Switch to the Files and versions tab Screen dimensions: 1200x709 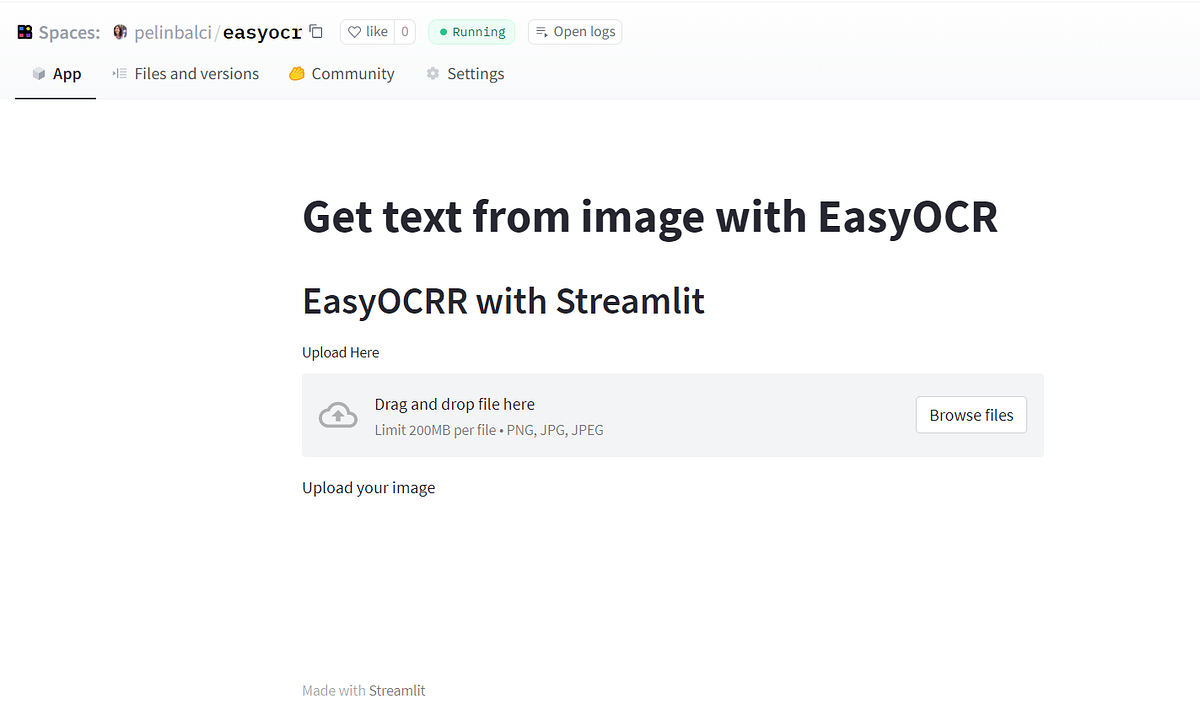195,73
